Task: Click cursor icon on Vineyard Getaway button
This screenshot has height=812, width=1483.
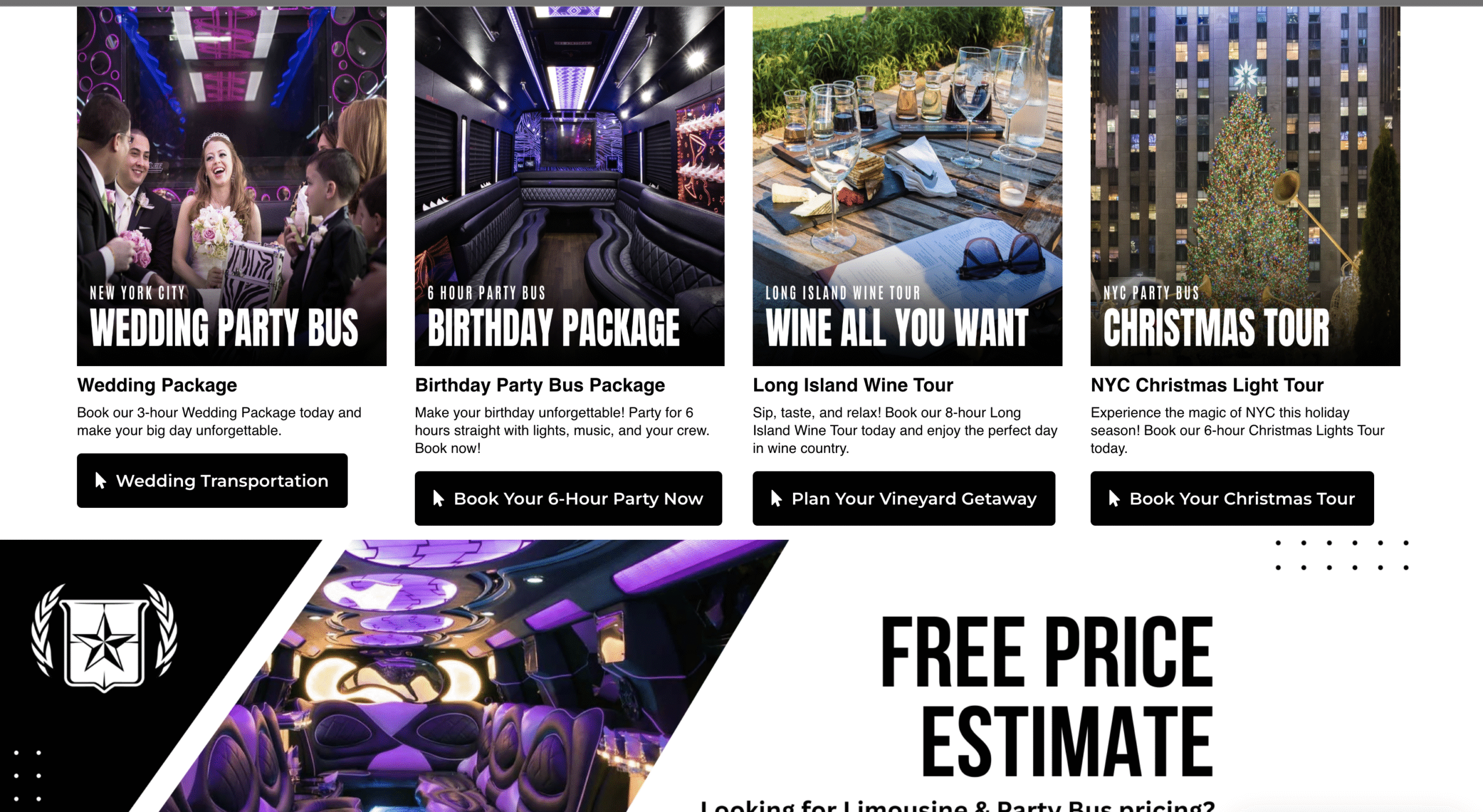Action: tap(776, 499)
